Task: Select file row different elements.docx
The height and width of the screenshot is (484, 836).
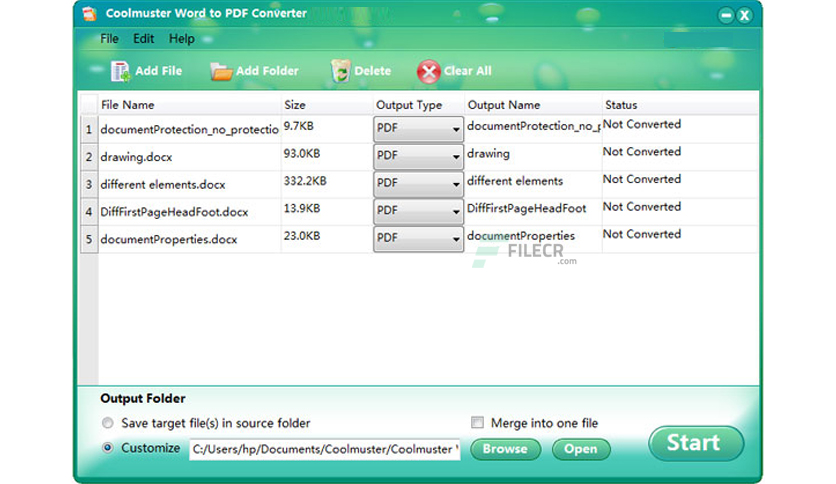Action: click(163, 184)
